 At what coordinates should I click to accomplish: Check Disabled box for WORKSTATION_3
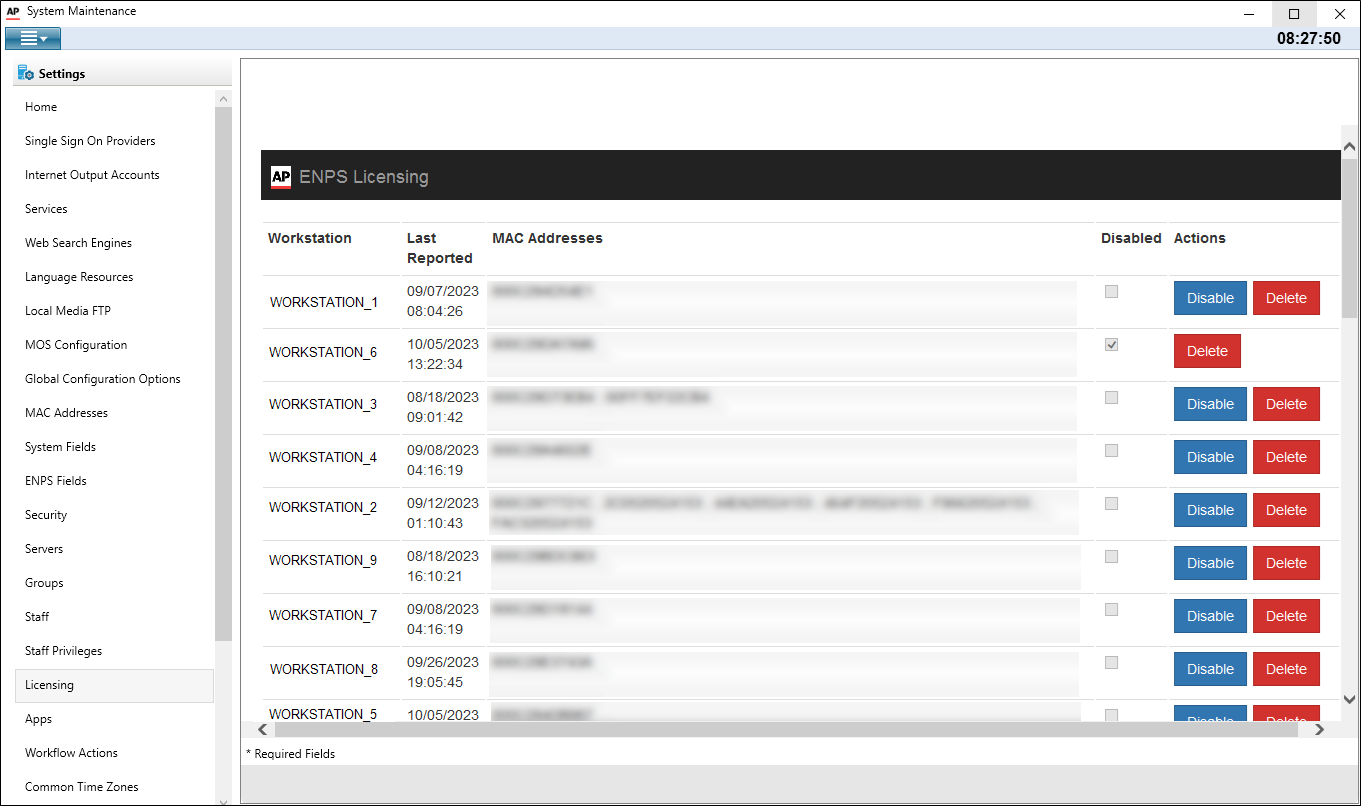[x=1111, y=398]
